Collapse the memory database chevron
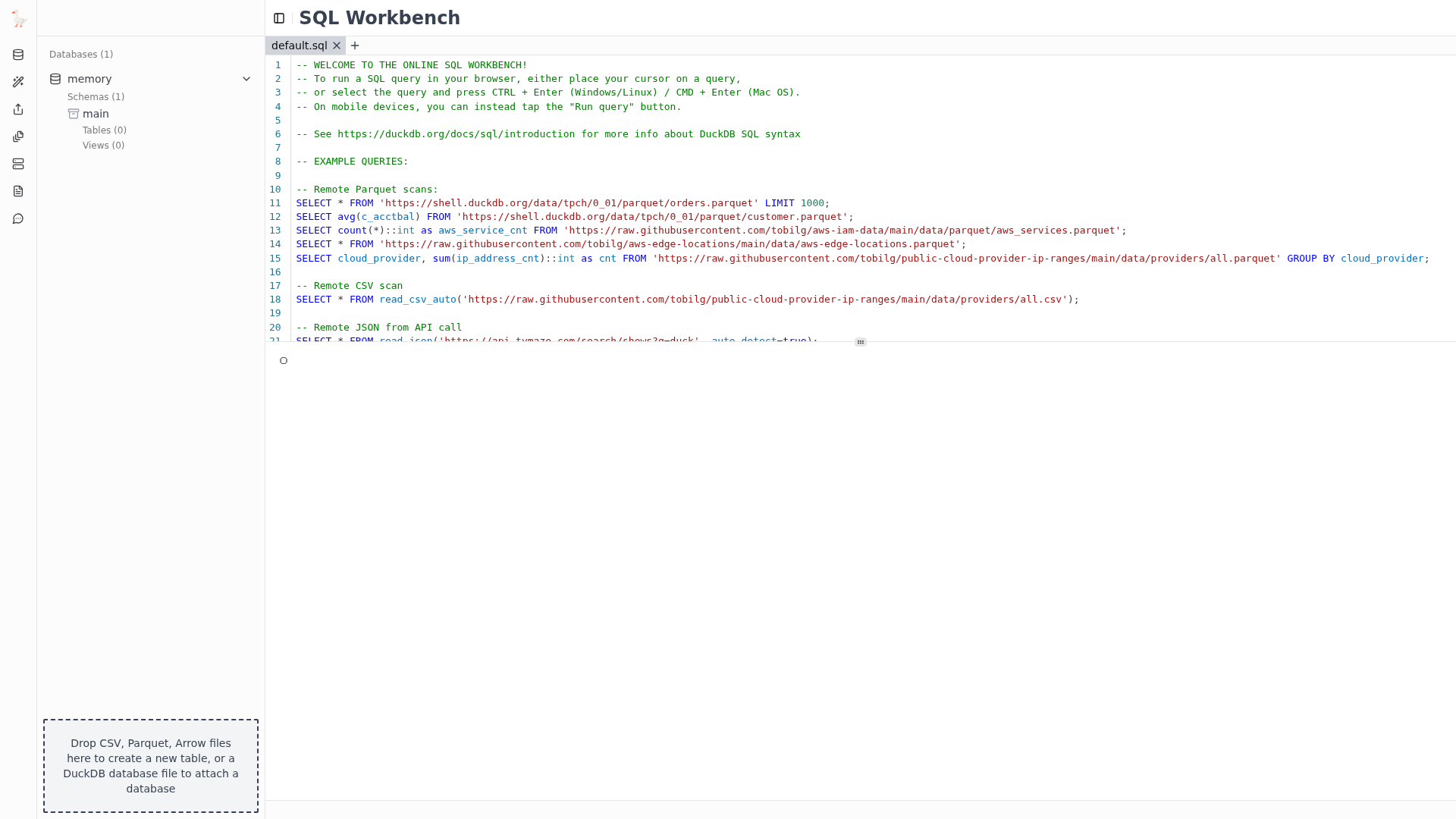 click(246, 79)
